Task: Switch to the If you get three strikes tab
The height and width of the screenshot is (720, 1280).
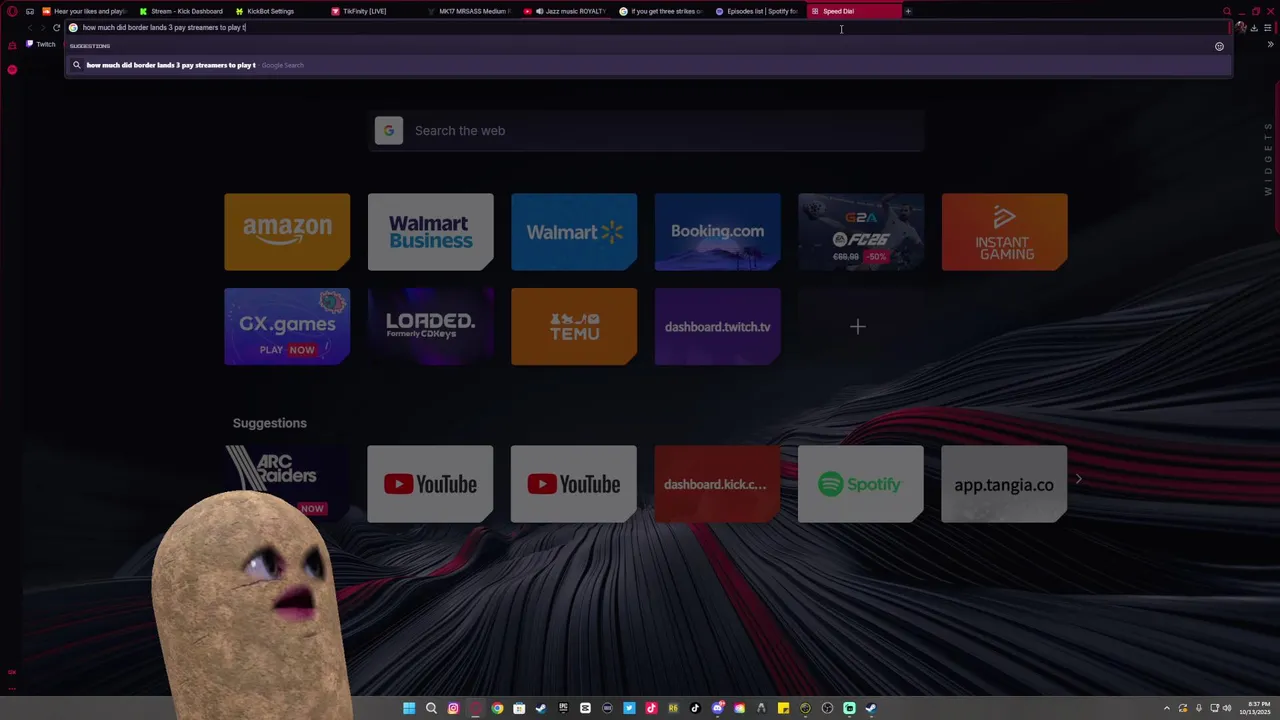Action: point(661,11)
